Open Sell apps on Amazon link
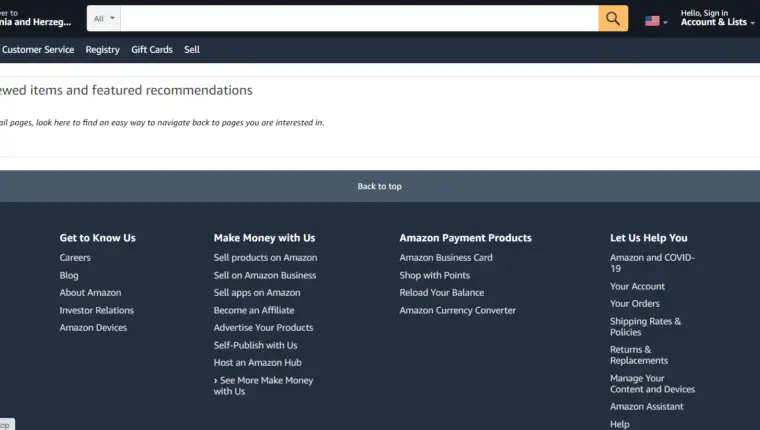Screen dimensions: 760x430 [257, 292]
